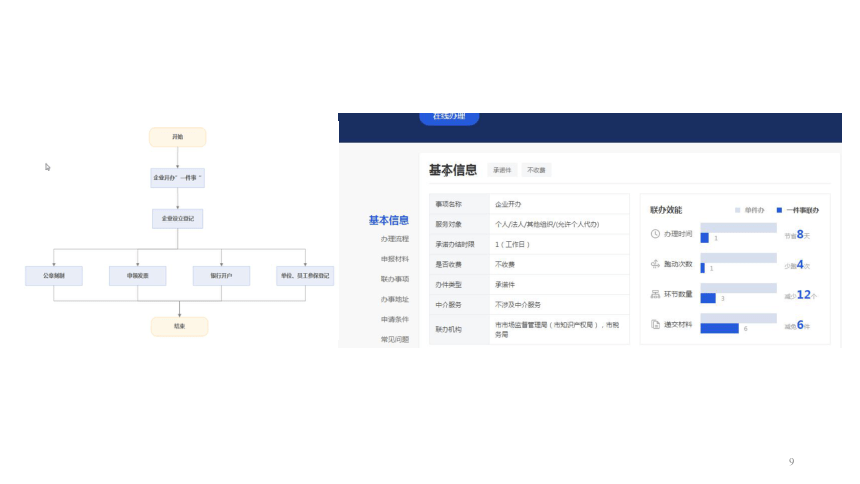The image size is (860, 484).
Task: Click the 申领发票 flowchart node
Action: click(x=138, y=276)
